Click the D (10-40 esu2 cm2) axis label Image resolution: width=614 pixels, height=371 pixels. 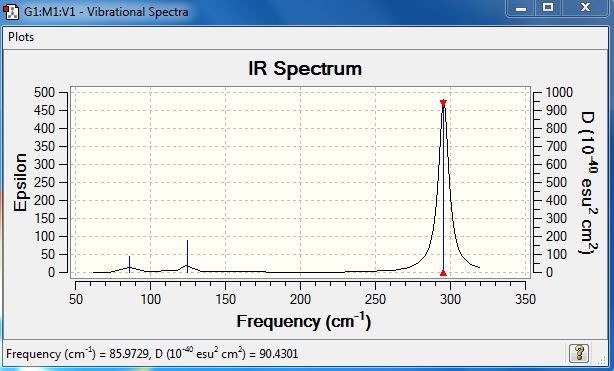coord(588,183)
